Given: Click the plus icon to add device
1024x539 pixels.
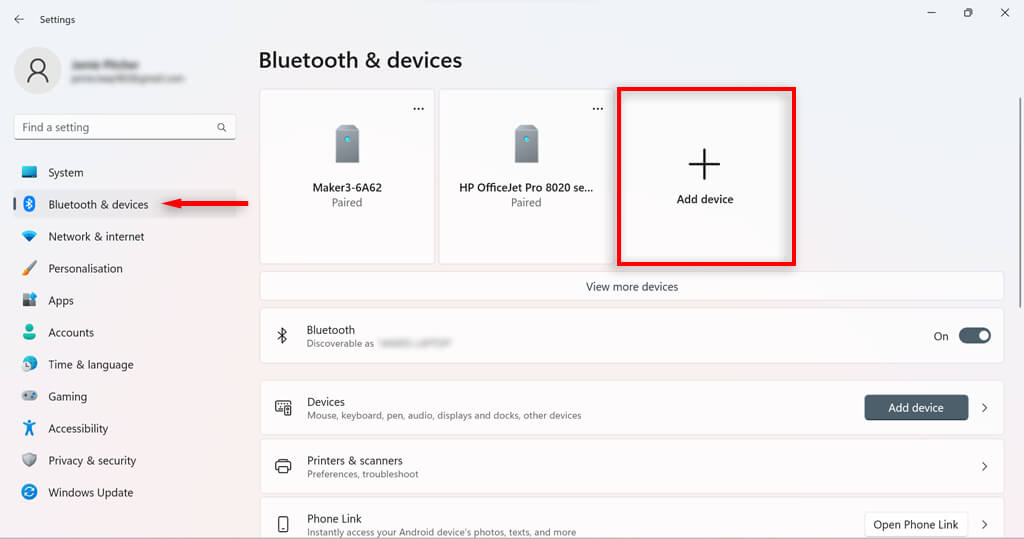Looking at the screenshot, I should 704,164.
